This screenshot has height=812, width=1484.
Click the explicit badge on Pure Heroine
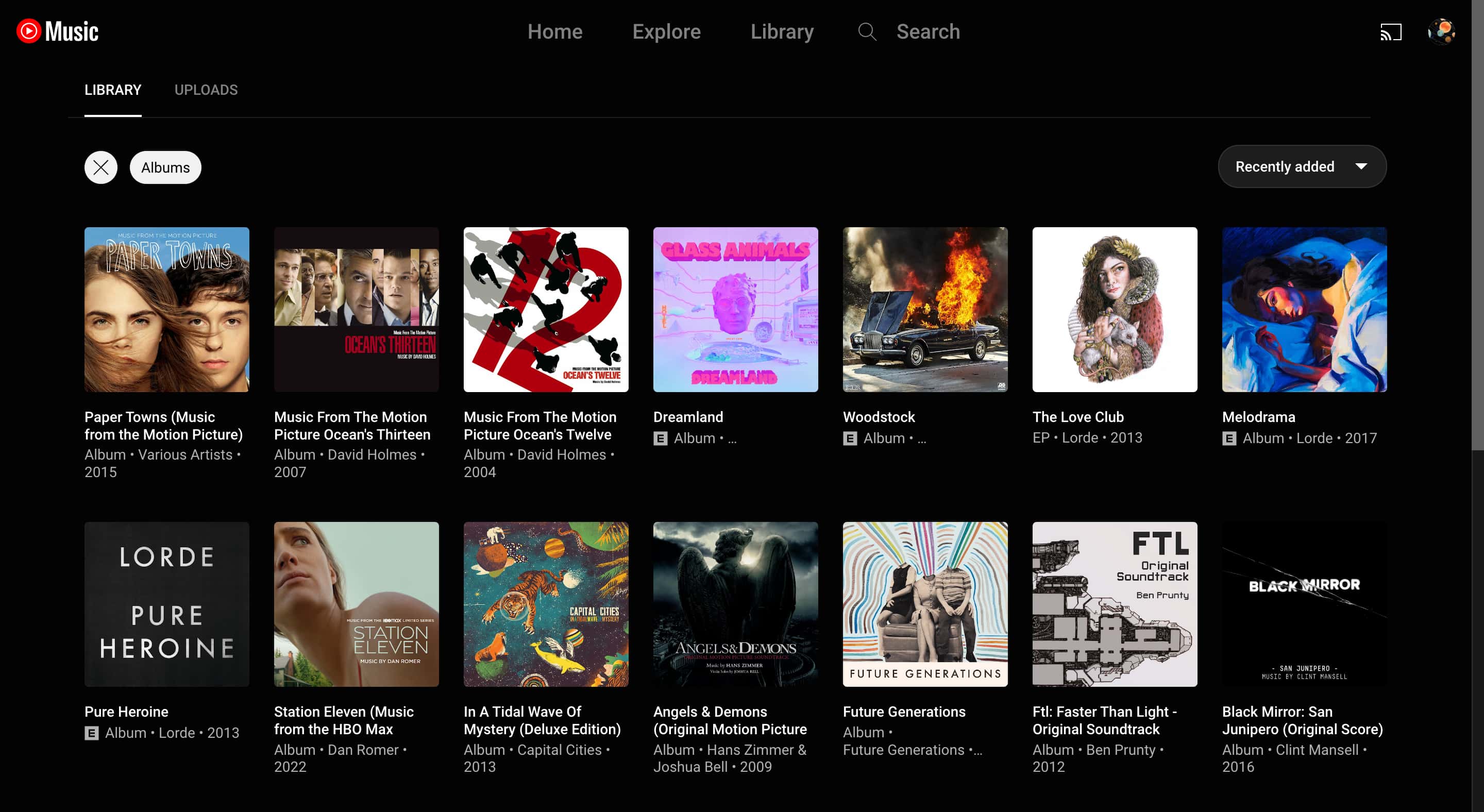click(x=91, y=733)
